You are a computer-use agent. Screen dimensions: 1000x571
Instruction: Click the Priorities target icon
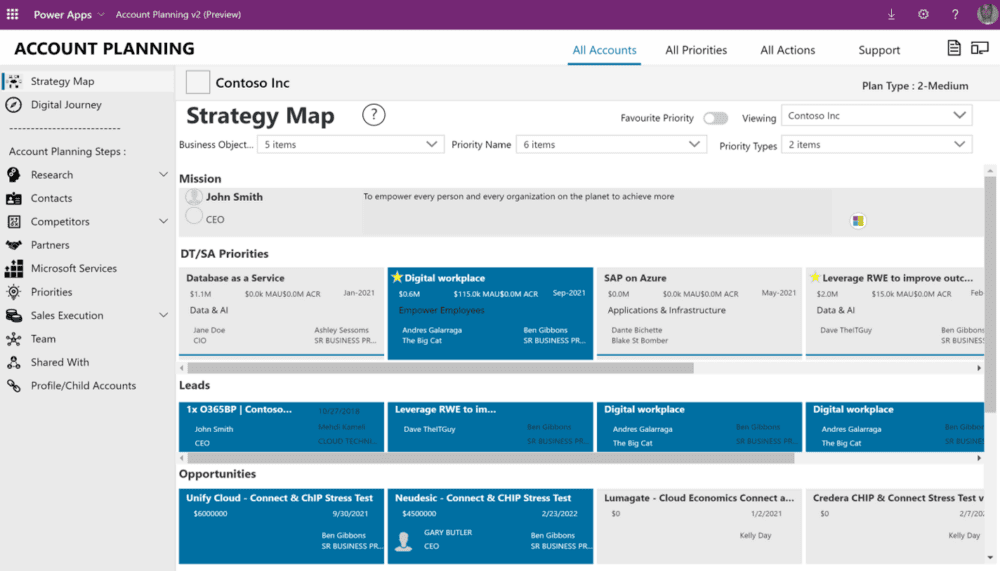(x=13, y=292)
